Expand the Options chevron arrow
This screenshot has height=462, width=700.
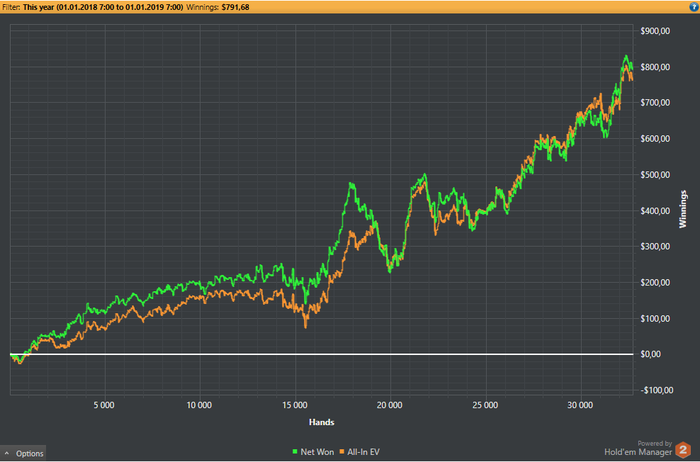[x=7, y=453]
